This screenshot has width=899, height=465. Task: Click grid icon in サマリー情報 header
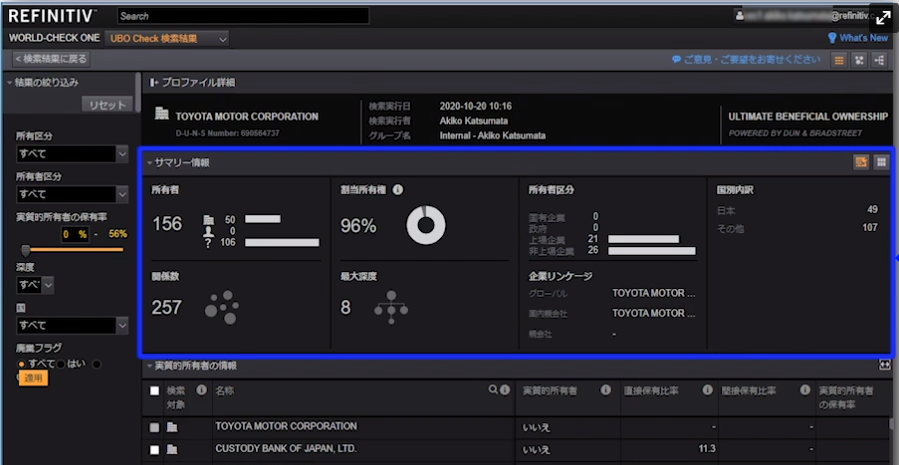click(881, 162)
